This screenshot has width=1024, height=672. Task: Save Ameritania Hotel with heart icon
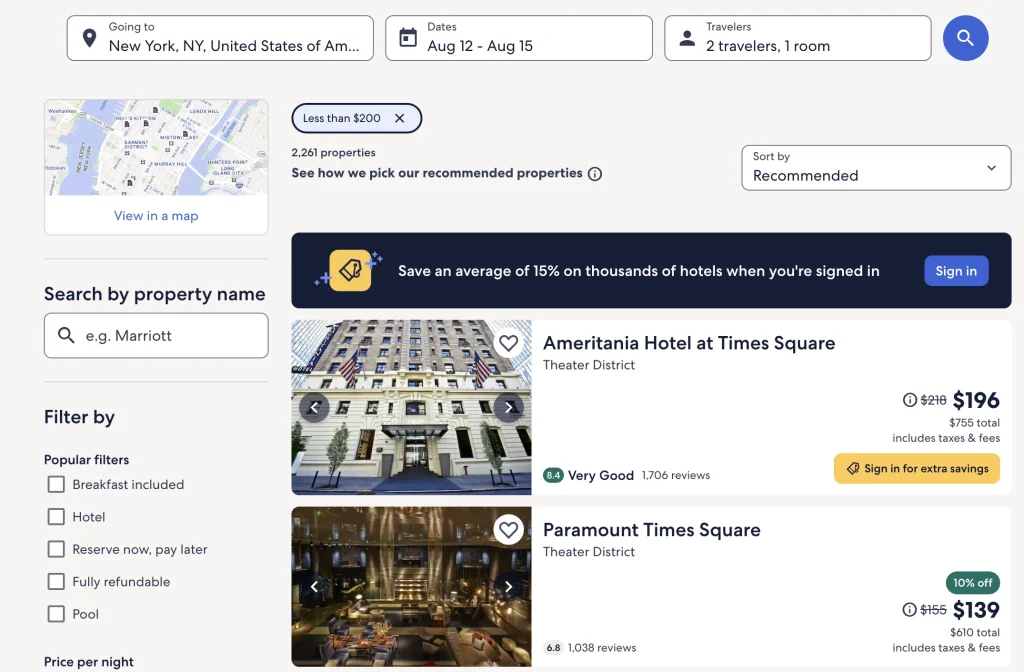[508, 343]
